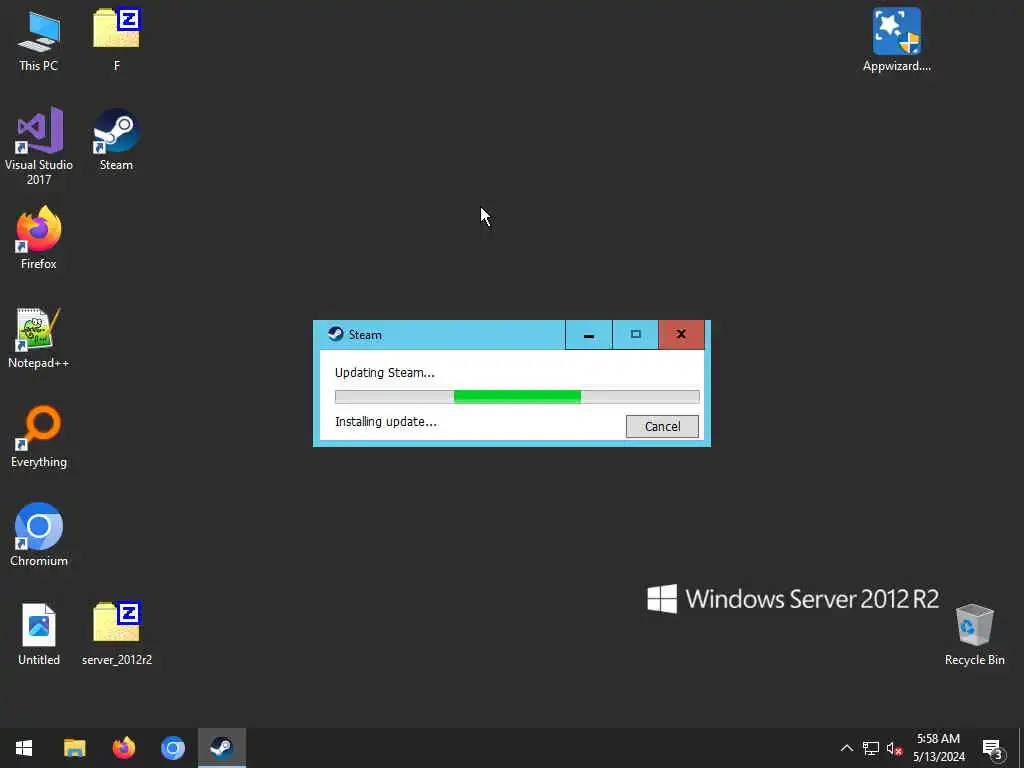Show hidden system tray icons

tap(846, 748)
